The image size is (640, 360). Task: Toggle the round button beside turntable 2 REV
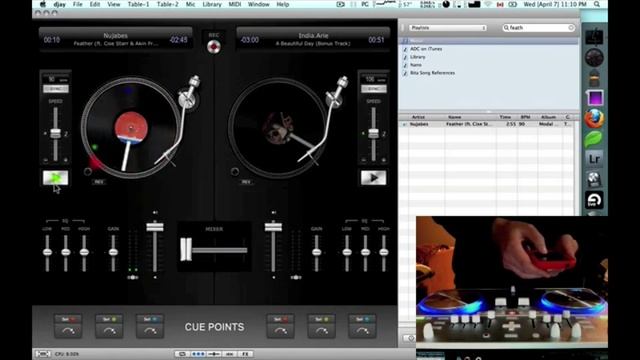point(235,172)
